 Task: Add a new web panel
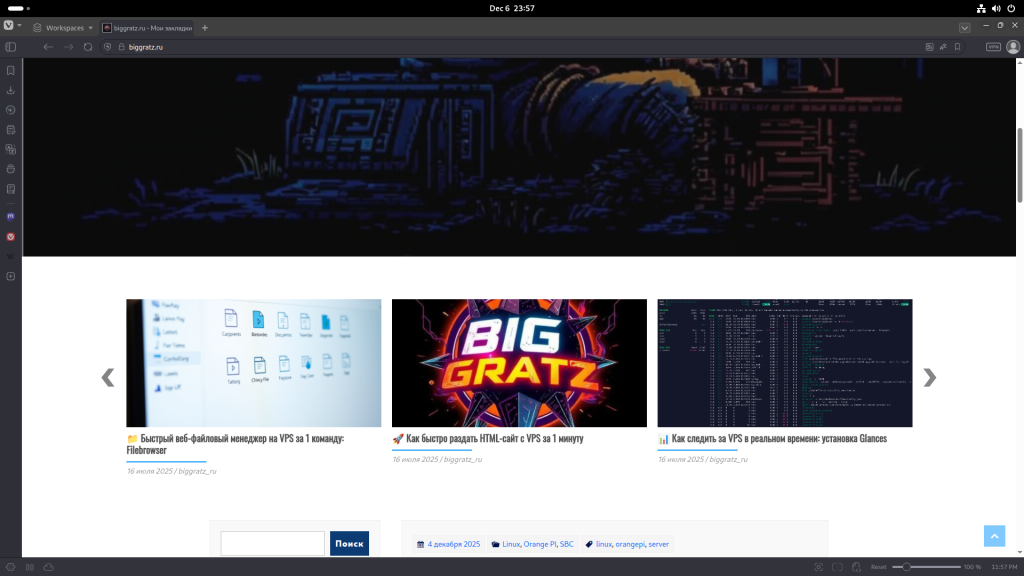pyautogui.click(x=11, y=276)
